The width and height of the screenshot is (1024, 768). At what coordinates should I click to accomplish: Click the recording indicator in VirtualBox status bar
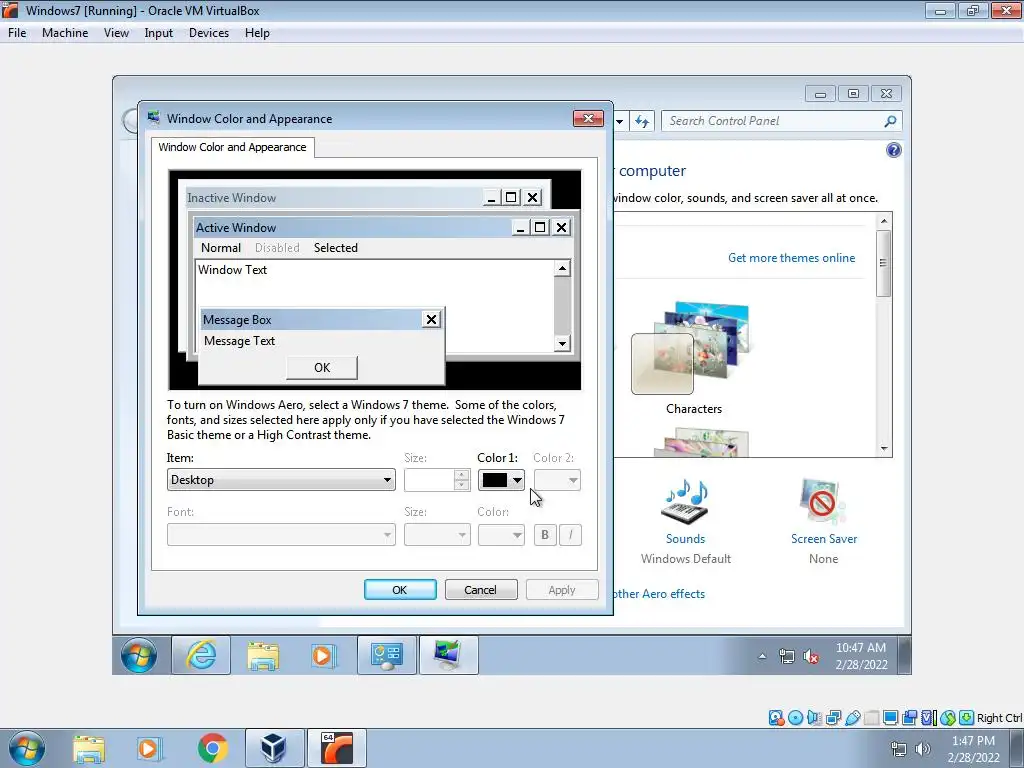click(x=909, y=718)
